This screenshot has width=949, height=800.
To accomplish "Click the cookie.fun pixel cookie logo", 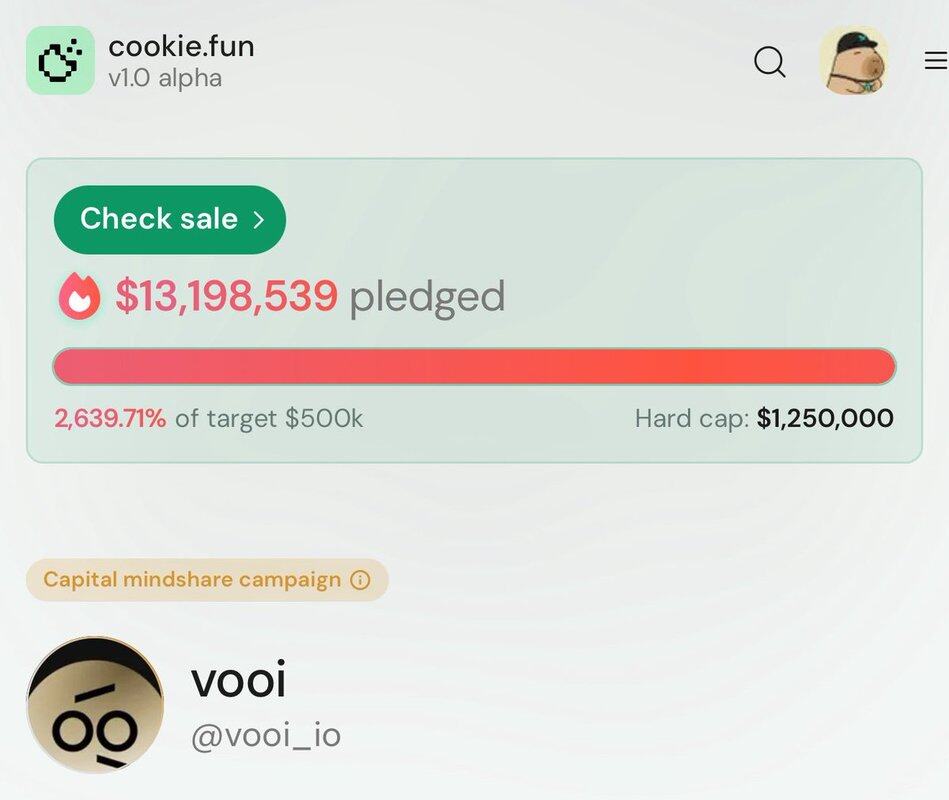I will click(60, 61).
